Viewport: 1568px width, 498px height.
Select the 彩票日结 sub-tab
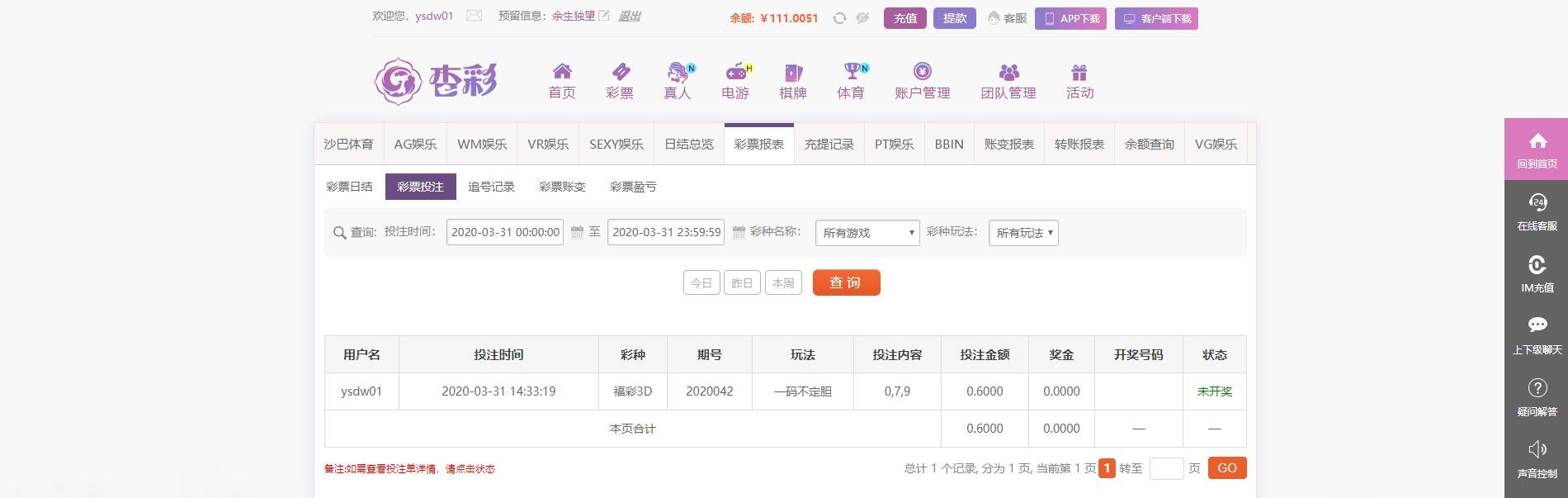point(349,187)
